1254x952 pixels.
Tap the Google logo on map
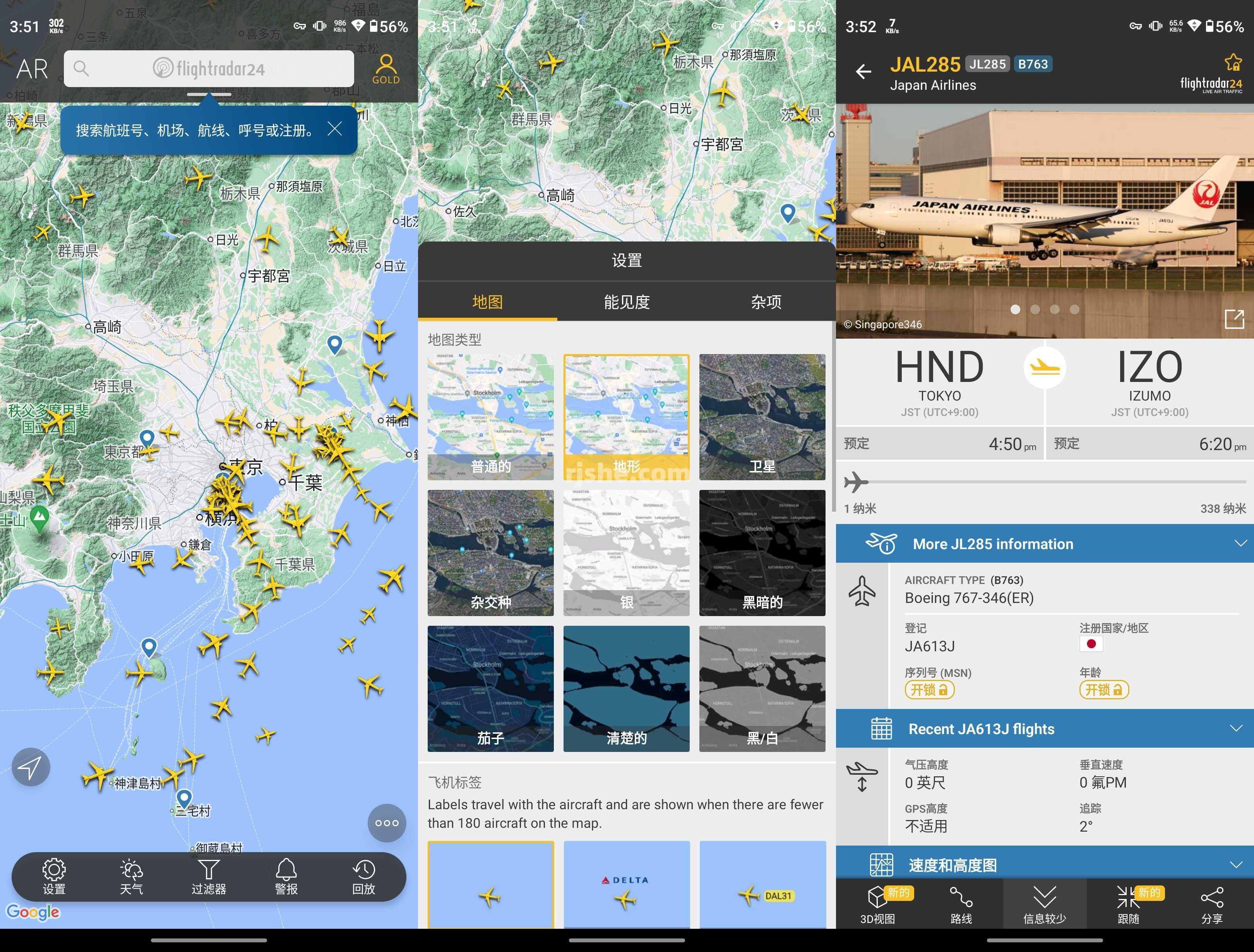point(32,912)
